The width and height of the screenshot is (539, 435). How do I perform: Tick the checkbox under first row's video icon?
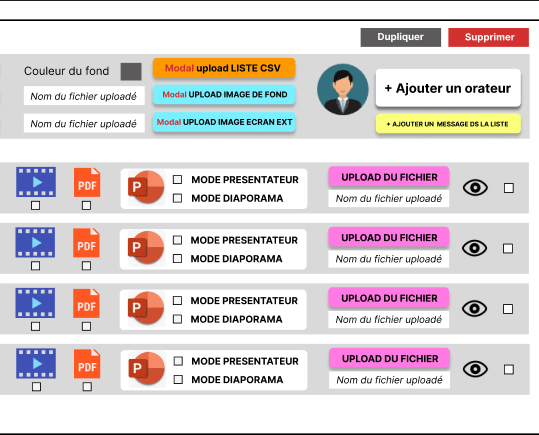(x=35, y=205)
